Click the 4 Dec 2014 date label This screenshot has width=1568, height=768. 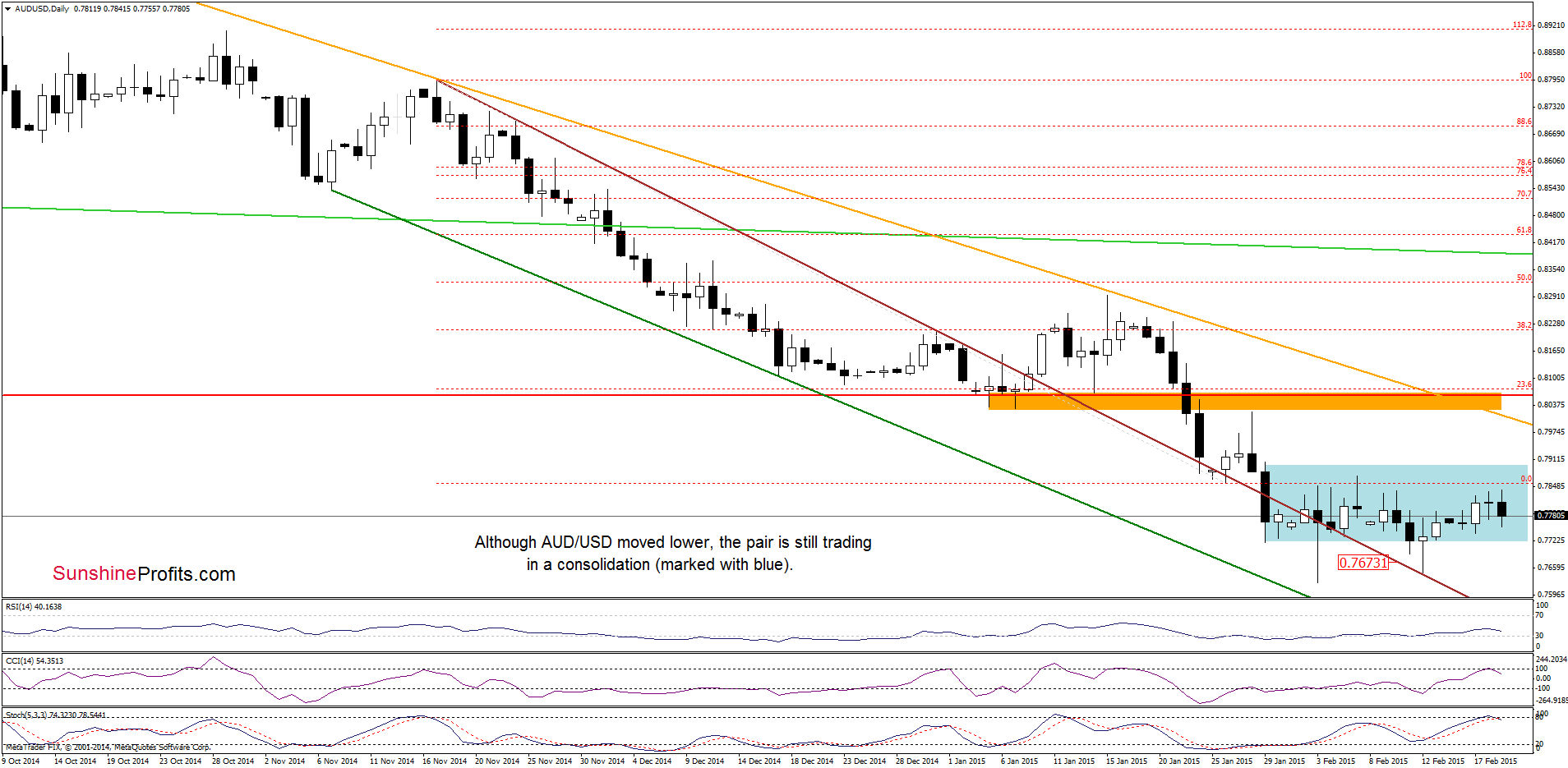click(652, 761)
